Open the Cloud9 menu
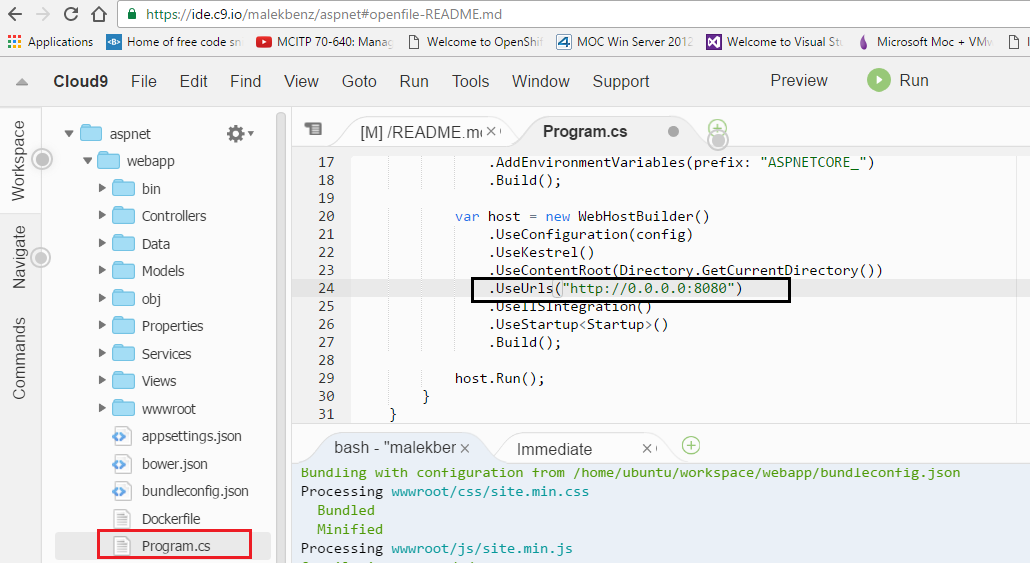1030x563 pixels. tap(81, 81)
